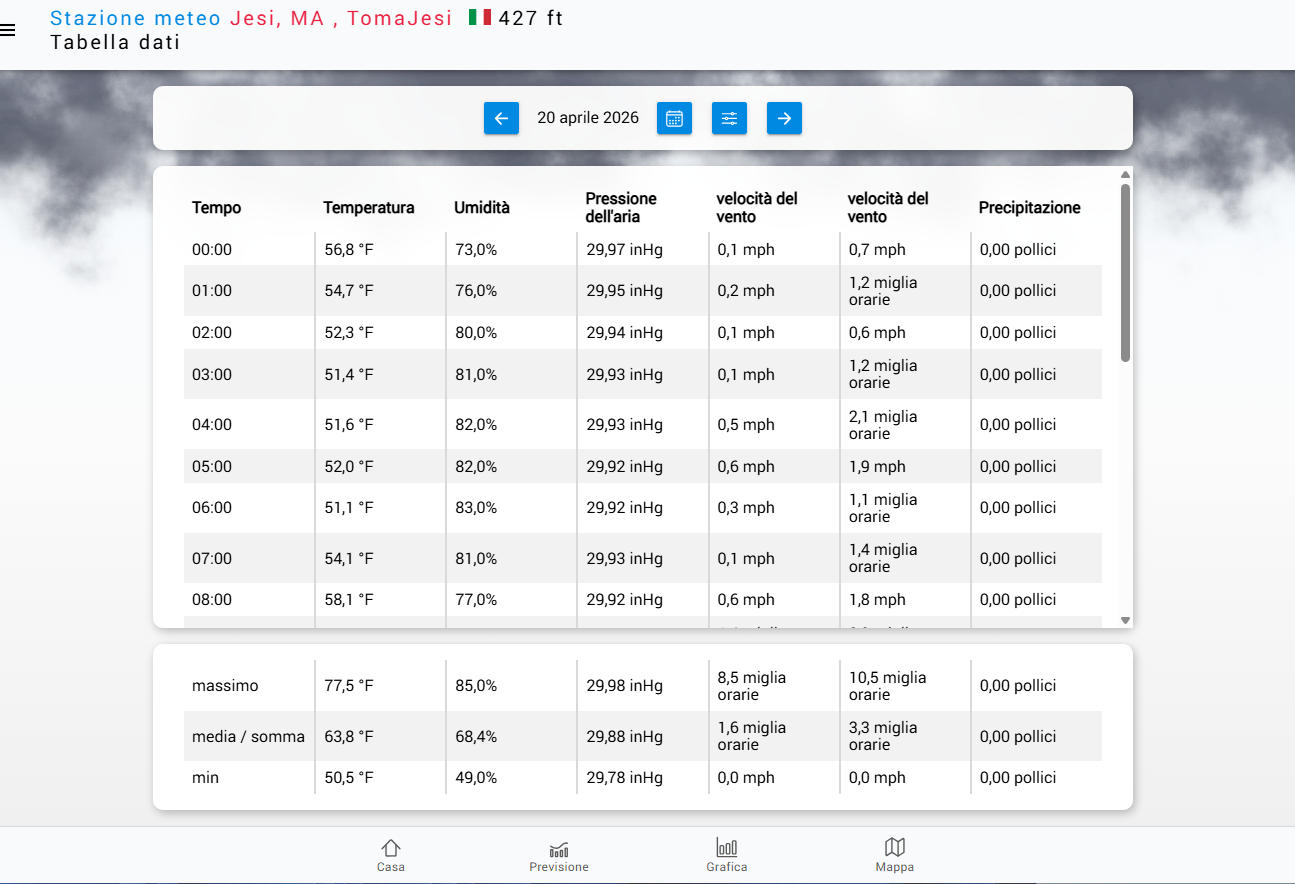Open the Casa home tab
The width and height of the screenshot is (1295, 884).
(391, 856)
